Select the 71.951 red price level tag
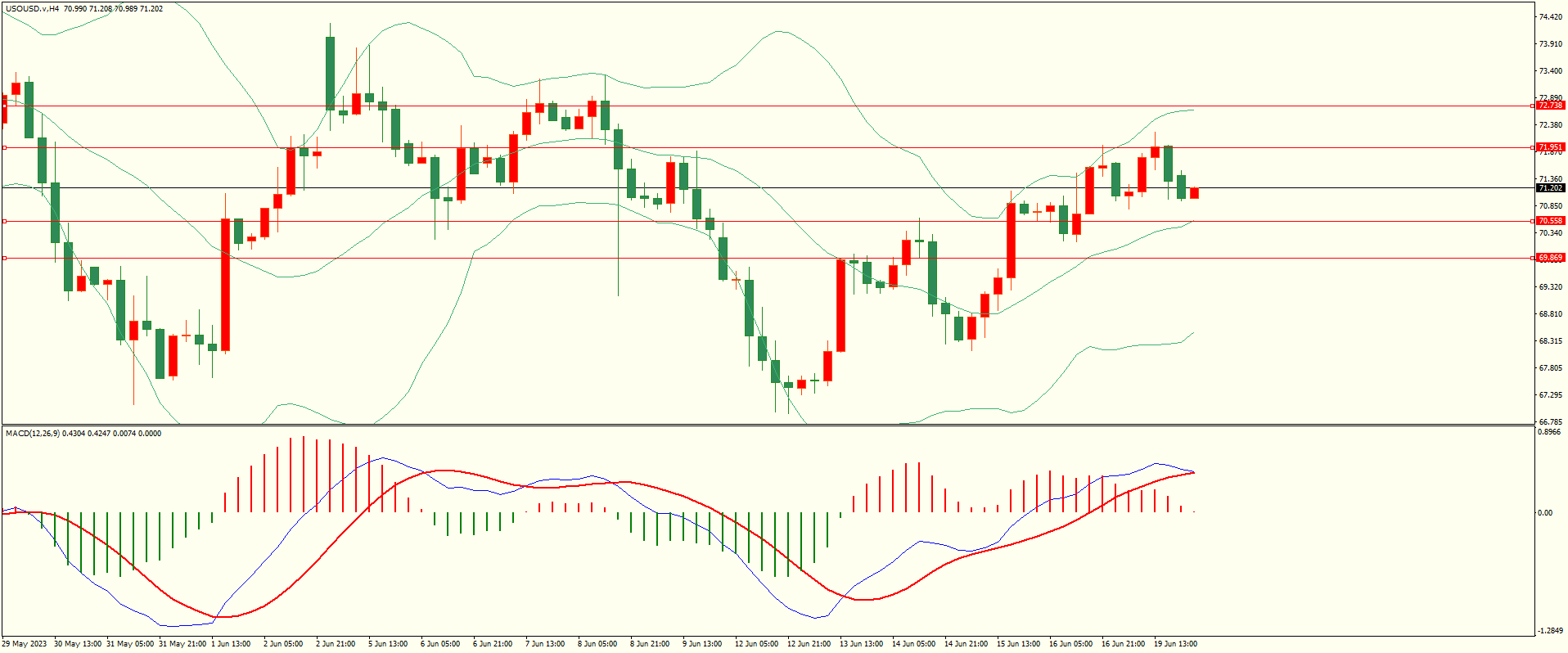The height and width of the screenshot is (653, 1568). coord(1550,147)
